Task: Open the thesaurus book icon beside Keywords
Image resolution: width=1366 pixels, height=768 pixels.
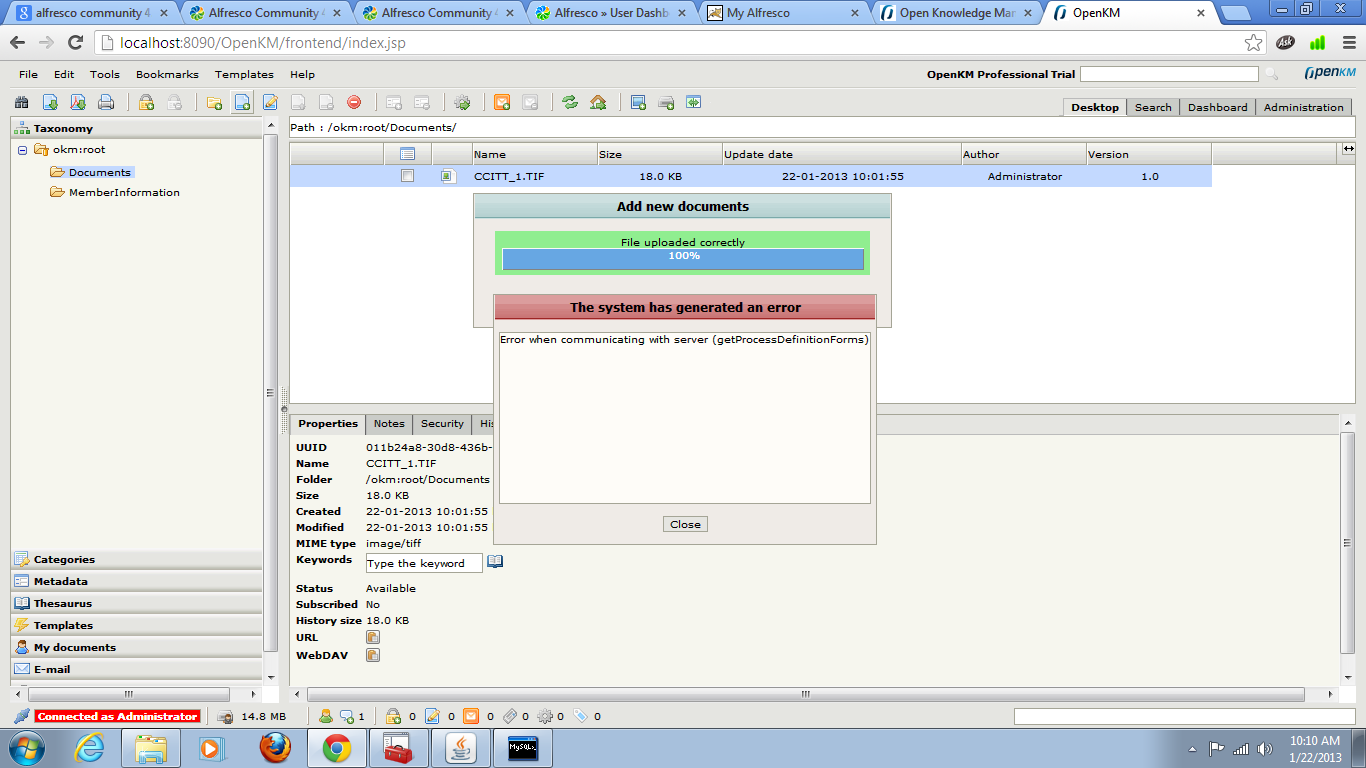Action: pos(495,562)
